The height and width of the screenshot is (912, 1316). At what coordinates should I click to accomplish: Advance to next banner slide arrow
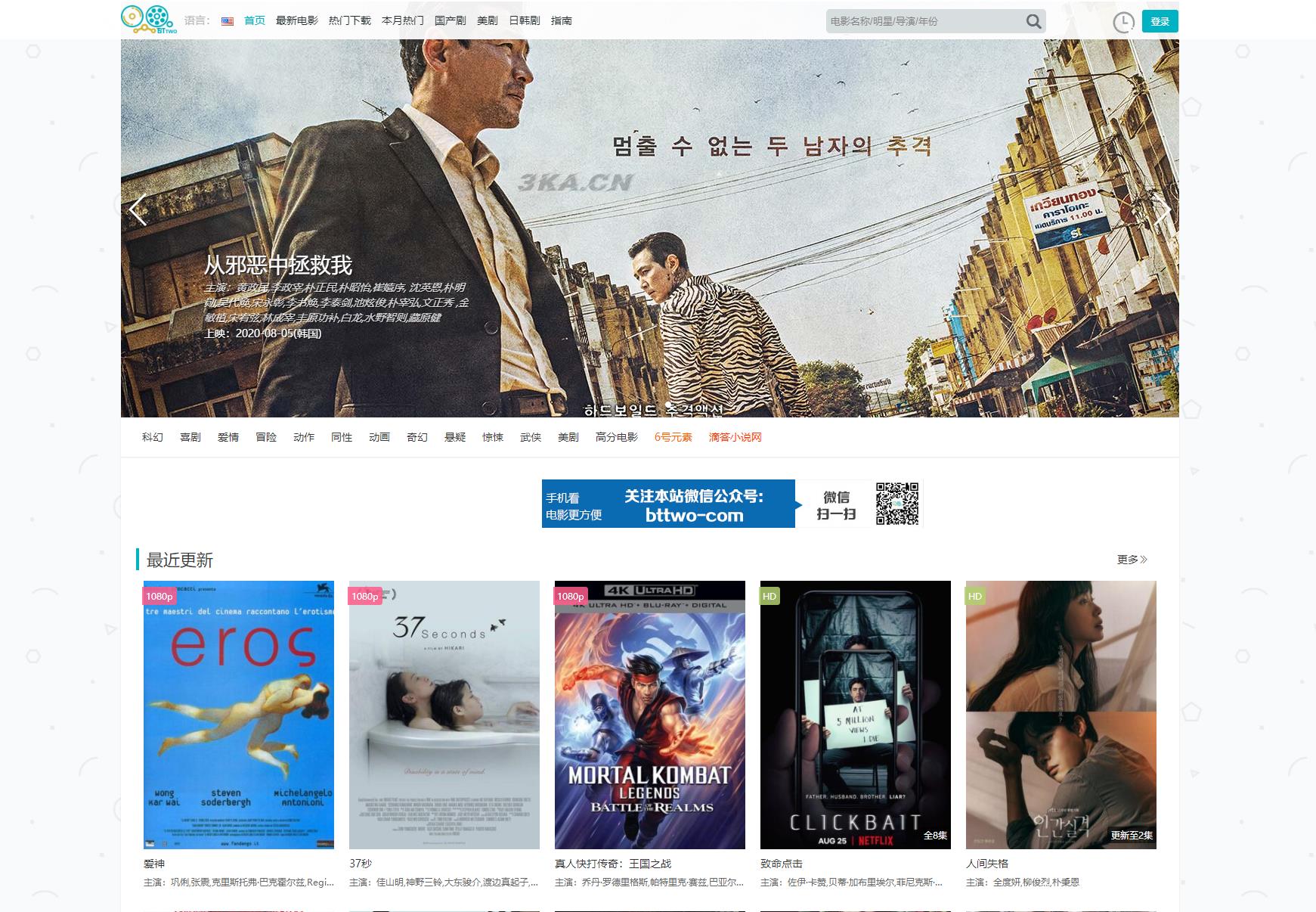pyautogui.click(x=1163, y=210)
